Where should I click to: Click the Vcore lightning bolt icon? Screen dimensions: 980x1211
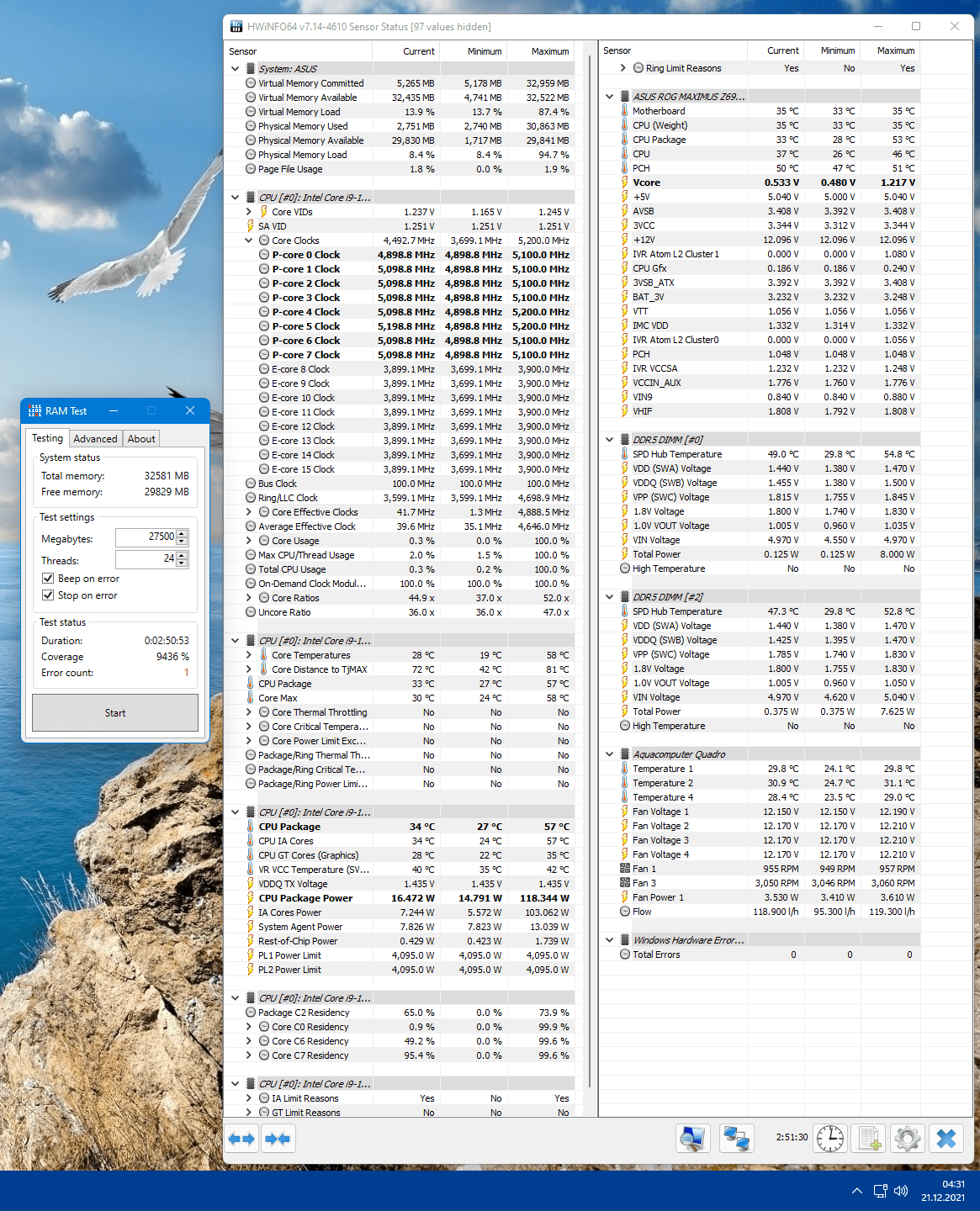(624, 182)
